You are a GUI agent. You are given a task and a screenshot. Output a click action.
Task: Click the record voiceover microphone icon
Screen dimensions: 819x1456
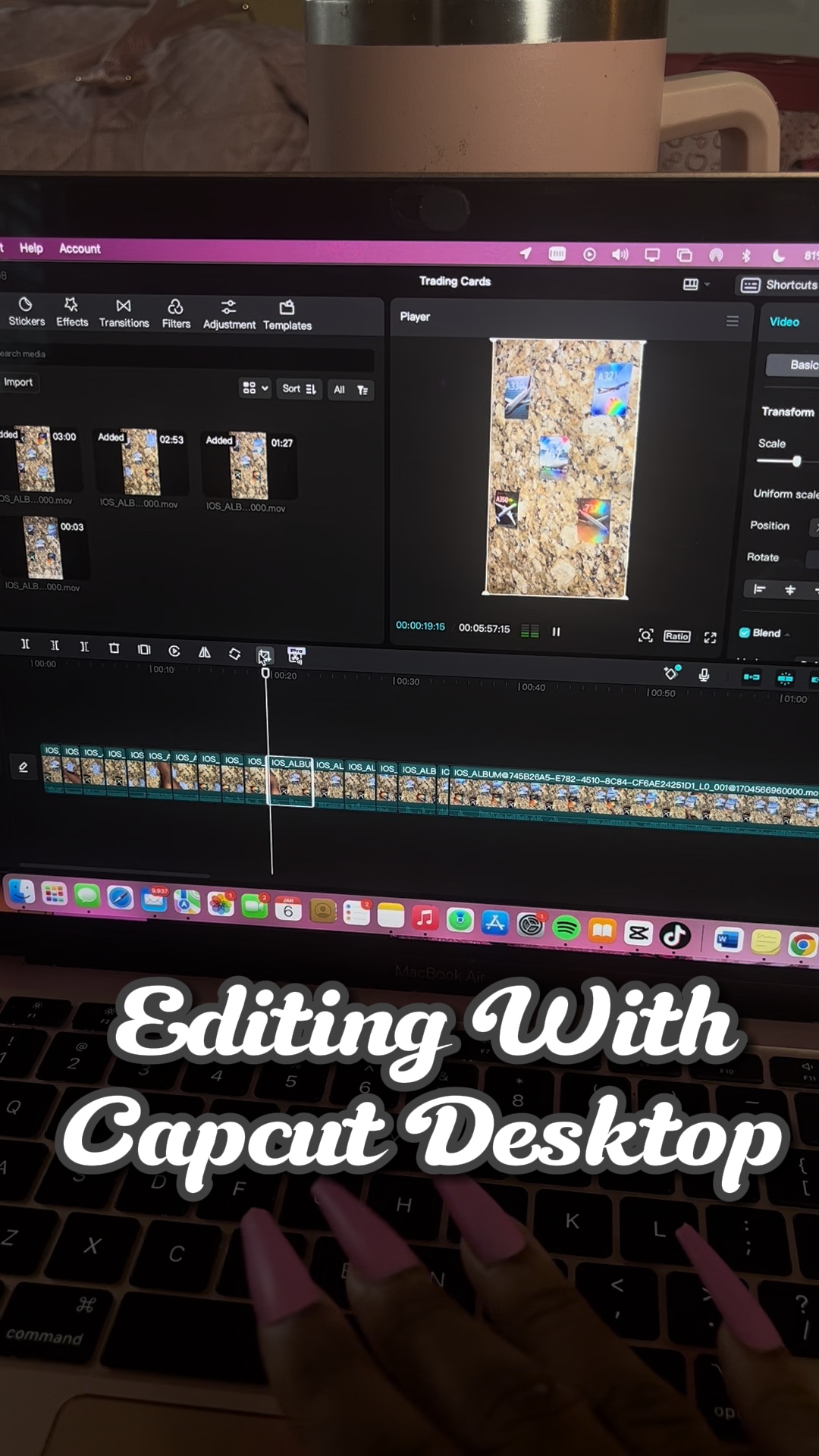click(704, 675)
